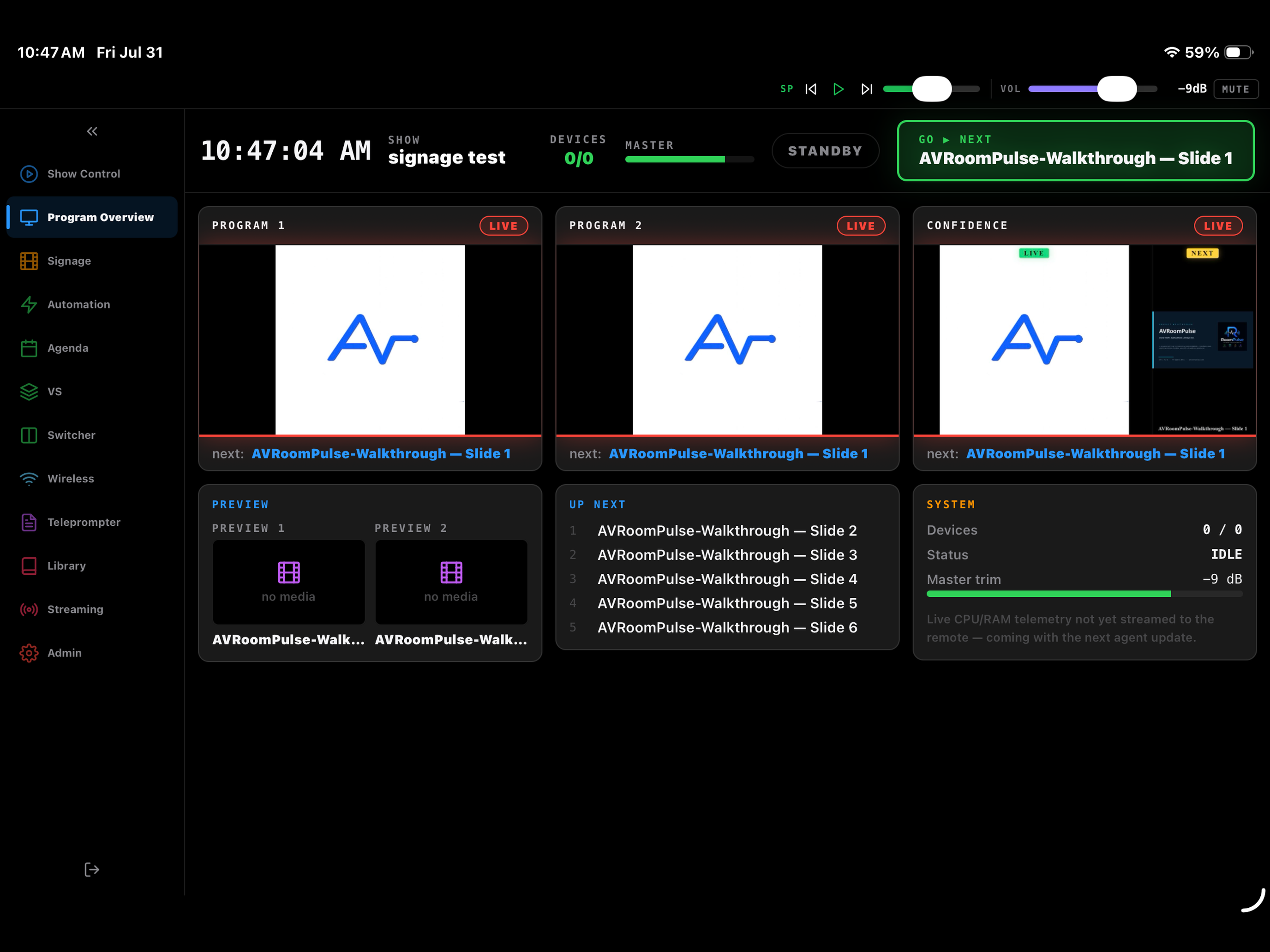The width and height of the screenshot is (1270, 952).
Task: Click the Master trim -9 dB value
Action: (x=1222, y=579)
